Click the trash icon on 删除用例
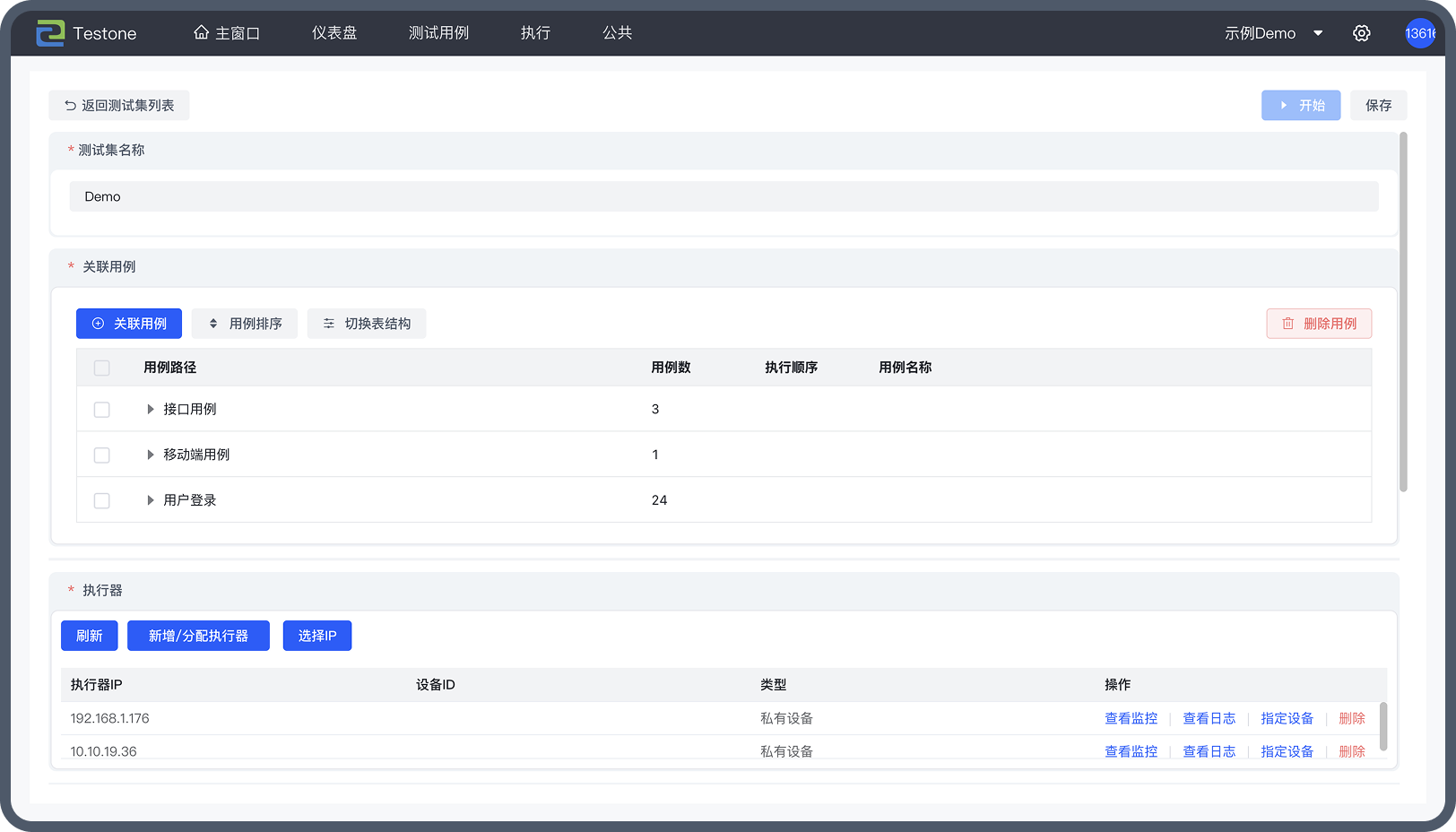 coord(1287,324)
